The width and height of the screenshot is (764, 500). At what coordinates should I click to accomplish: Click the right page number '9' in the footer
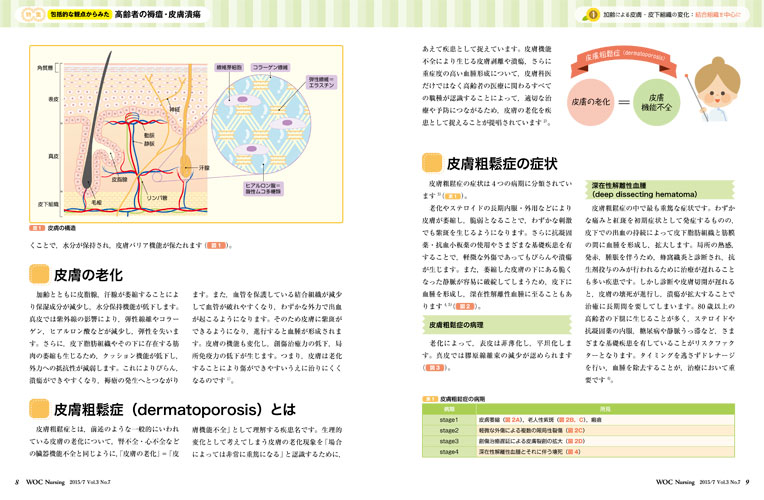[748, 482]
